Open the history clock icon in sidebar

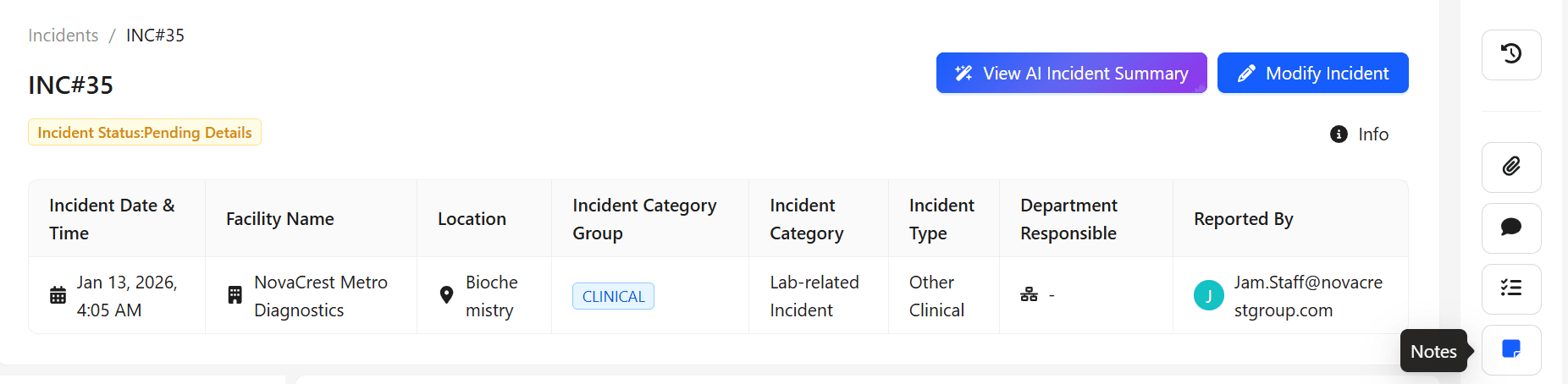coord(1511,54)
